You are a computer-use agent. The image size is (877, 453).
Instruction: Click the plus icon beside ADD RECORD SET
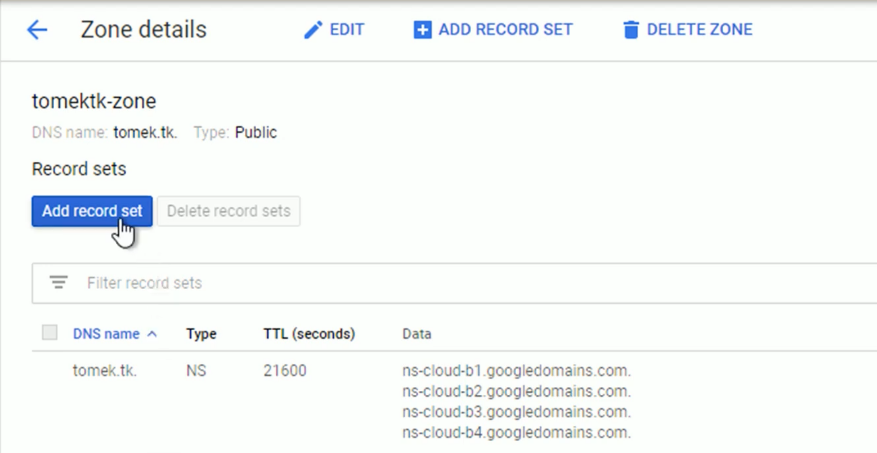point(422,30)
